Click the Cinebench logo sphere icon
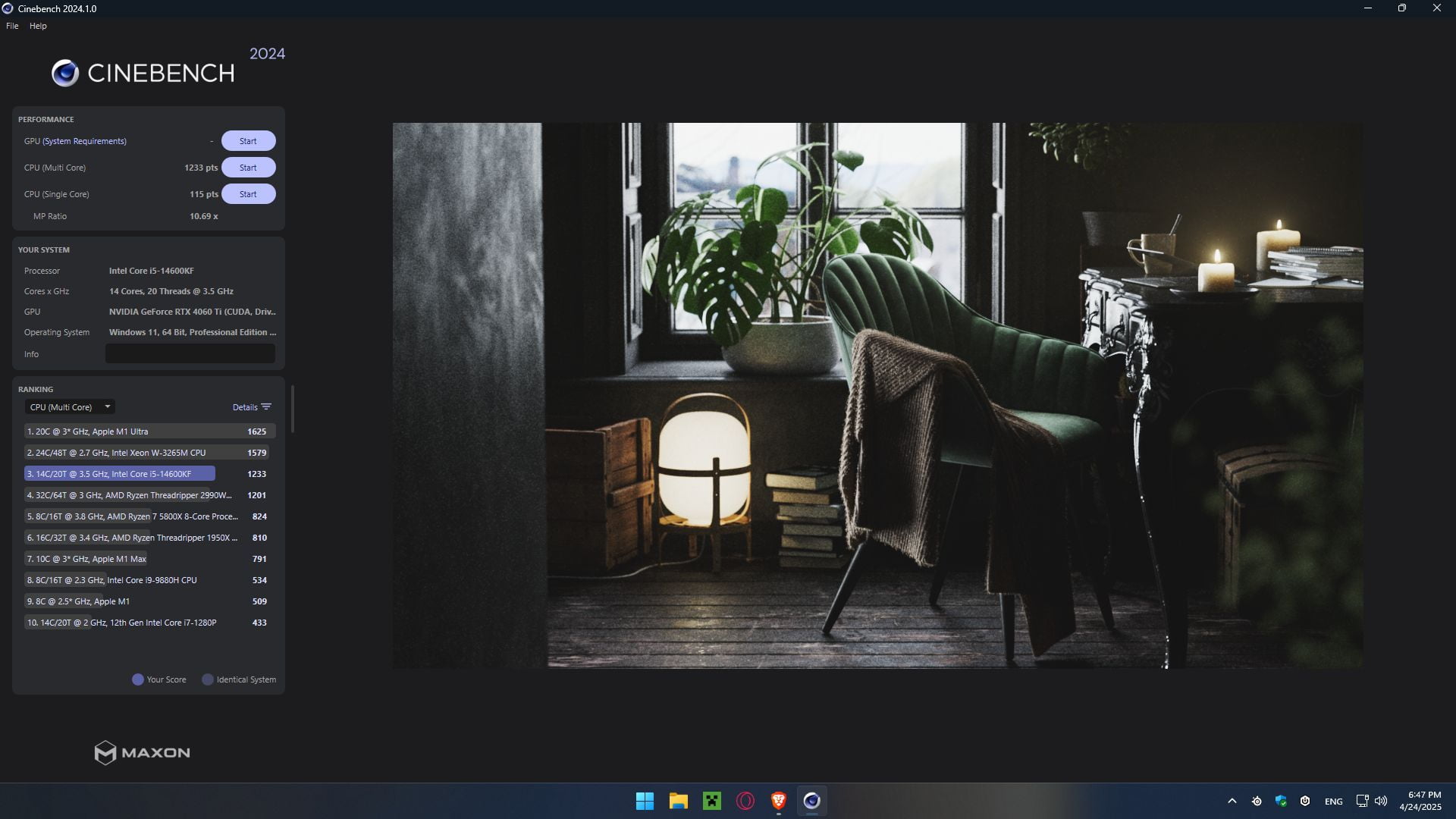Screen dimensions: 1456x819 point(65,73)
